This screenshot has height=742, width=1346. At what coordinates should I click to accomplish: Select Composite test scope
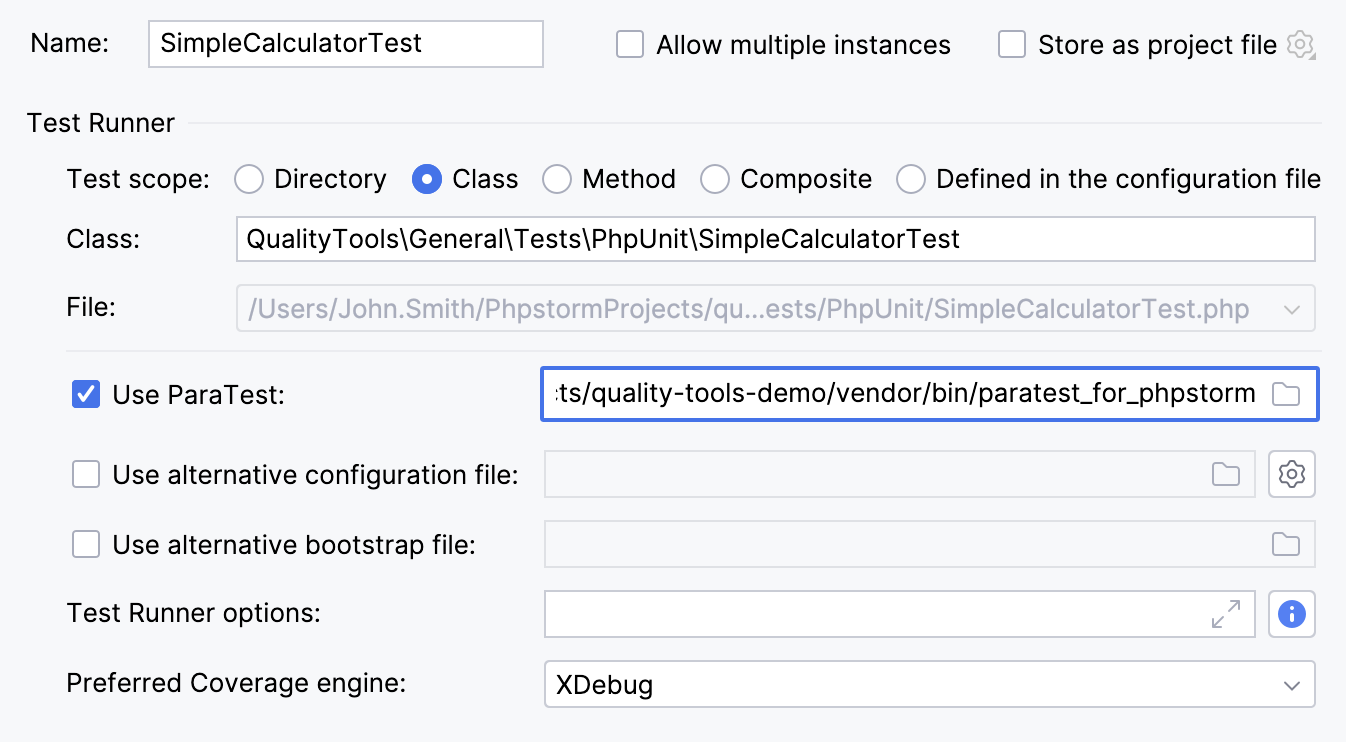point(715,179)
